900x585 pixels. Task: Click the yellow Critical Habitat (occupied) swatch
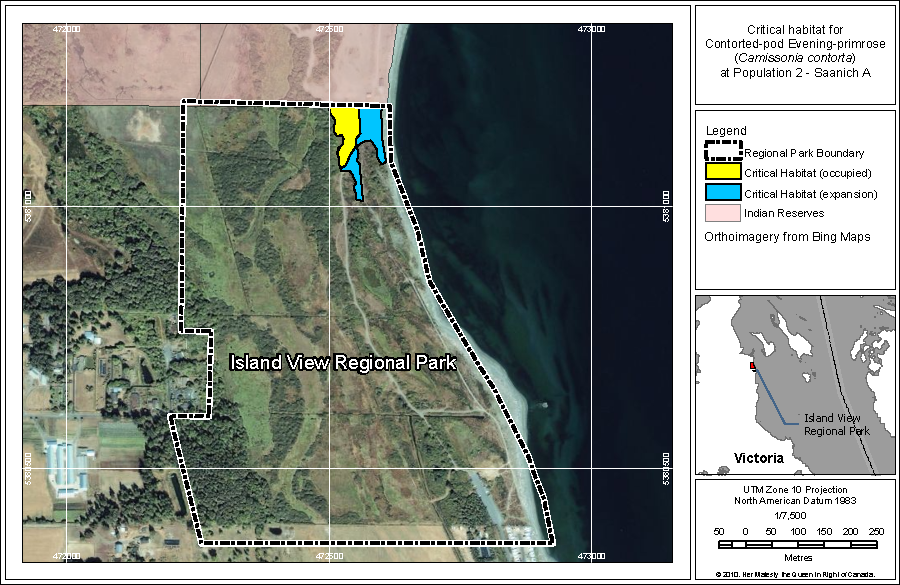coord(722,173)
